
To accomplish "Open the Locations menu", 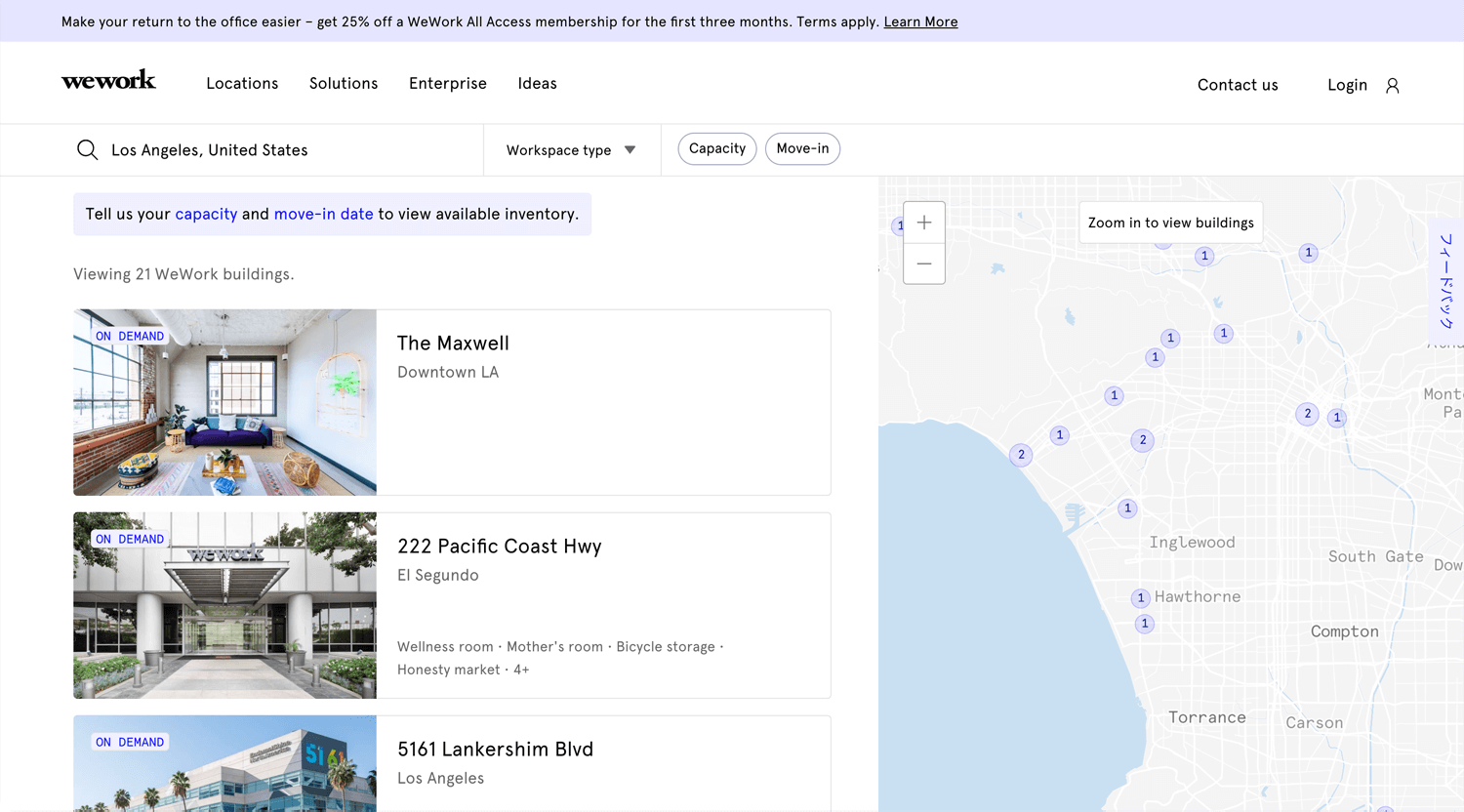I will click(x=242, y=84).
